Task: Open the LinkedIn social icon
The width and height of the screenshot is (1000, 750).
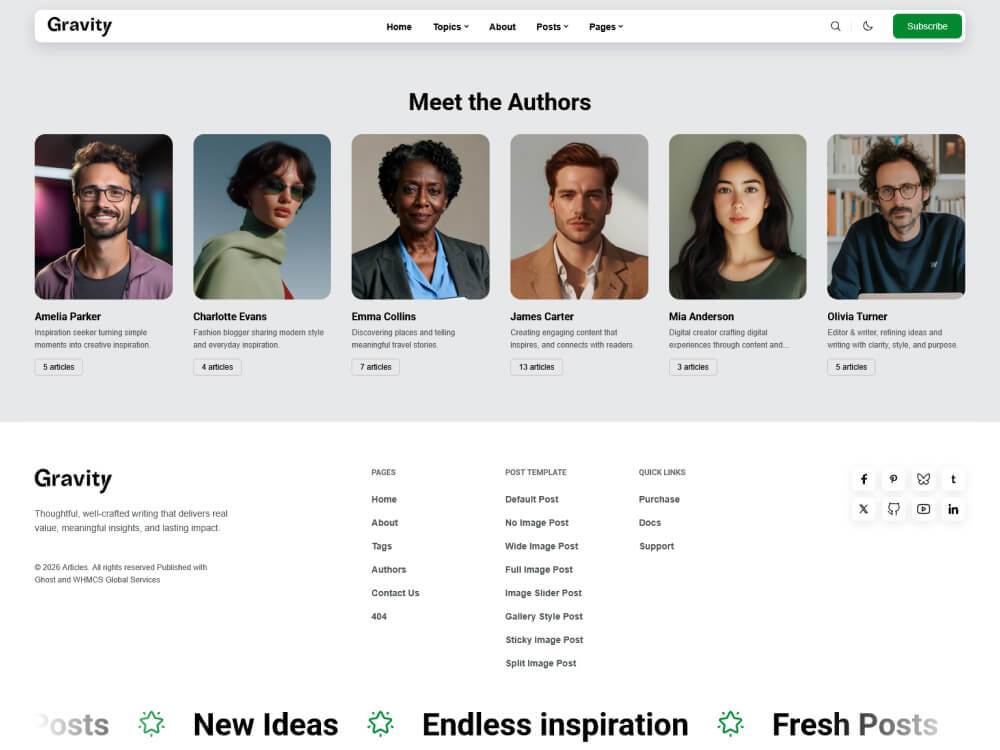Action: click(x=953, y=509)
